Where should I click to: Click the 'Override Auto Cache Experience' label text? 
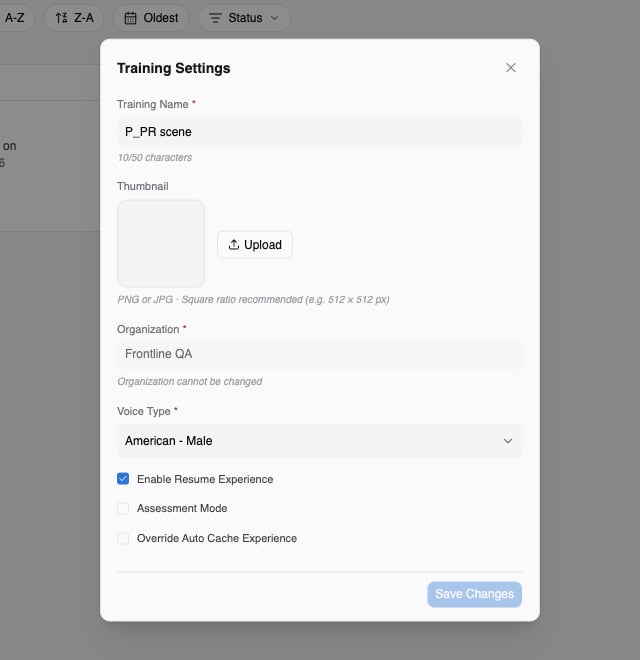217,538
